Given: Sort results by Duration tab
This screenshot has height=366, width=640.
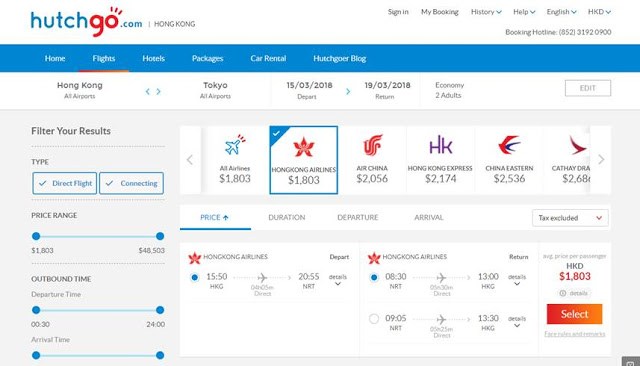Looking at the screenshot, I should pyautogui.click(x=287, y=217).
